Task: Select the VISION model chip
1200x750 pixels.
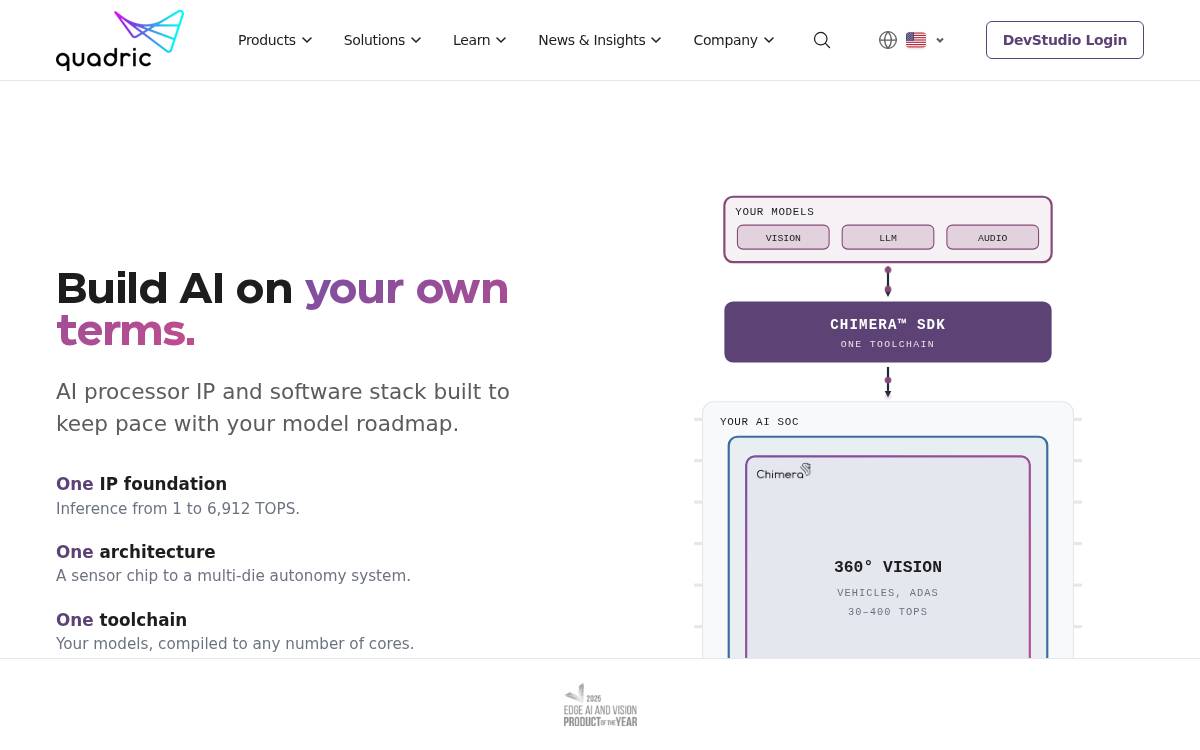Action: 783,238
